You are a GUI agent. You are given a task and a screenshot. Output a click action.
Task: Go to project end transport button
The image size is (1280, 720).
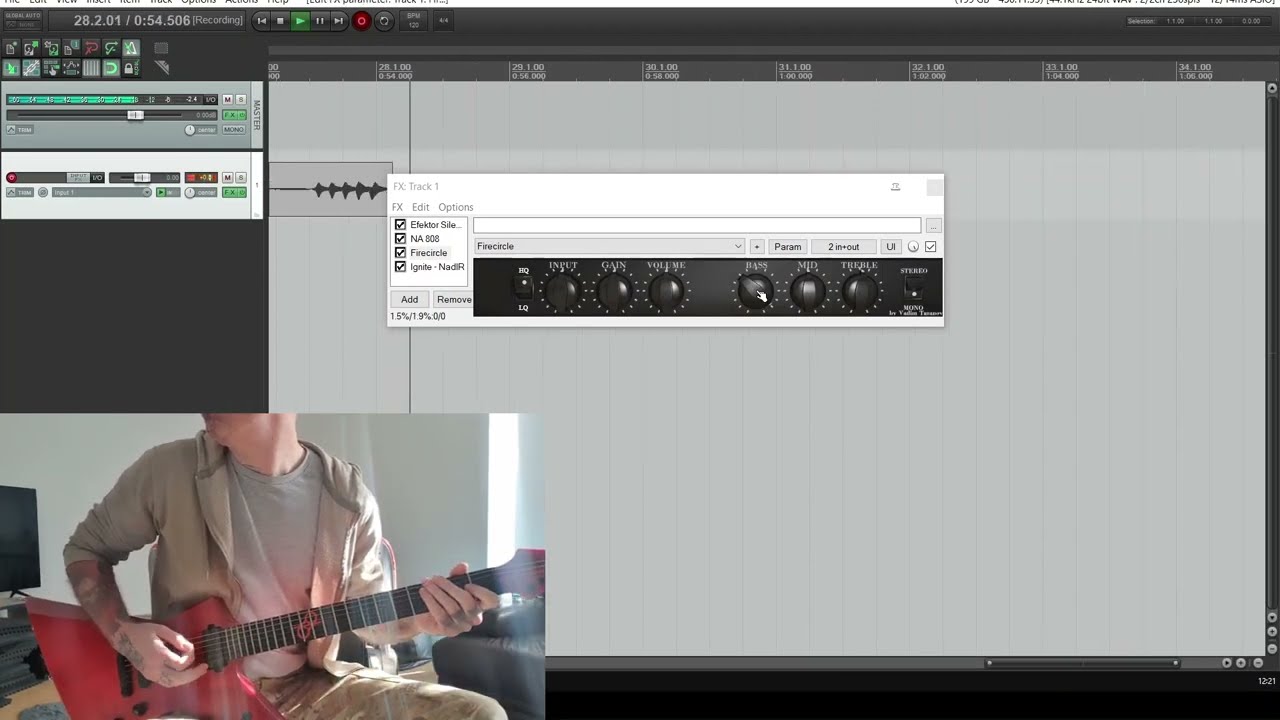(338, 20)
